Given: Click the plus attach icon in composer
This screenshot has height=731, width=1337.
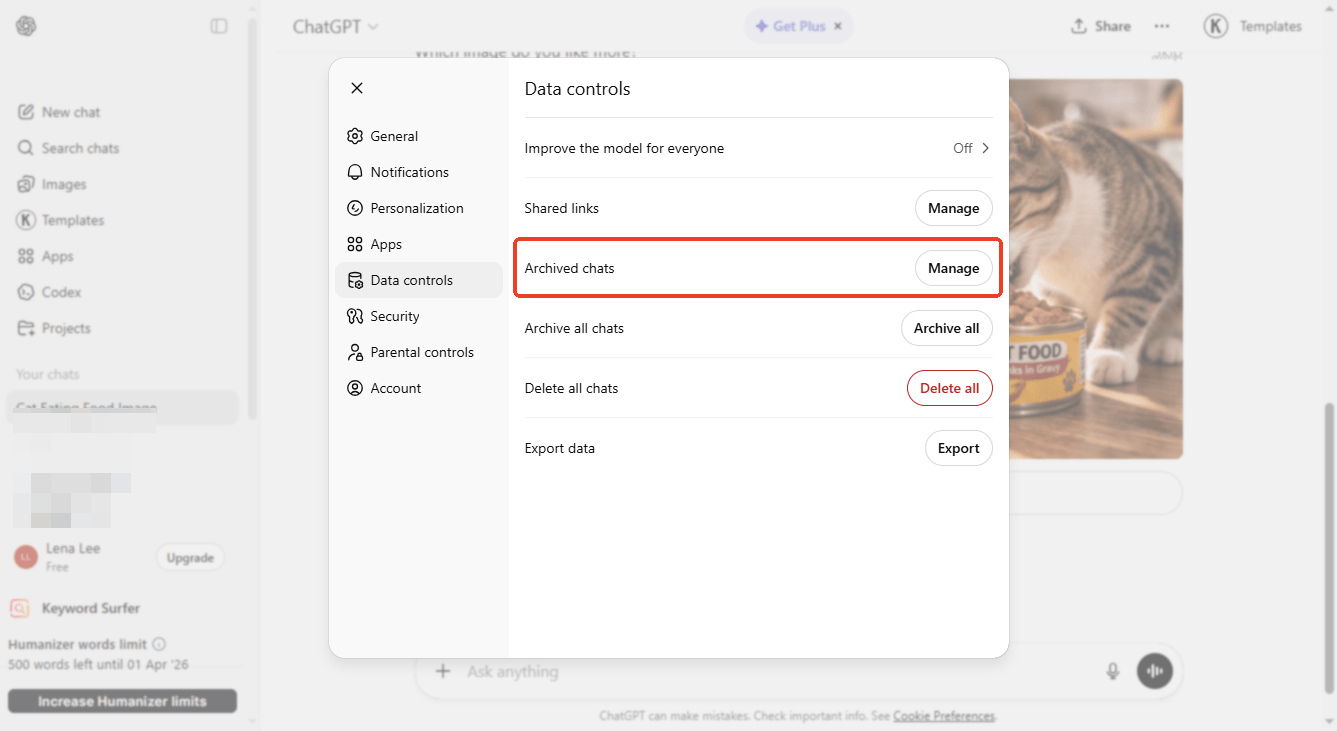Looking at the screenshot, I should coord(443,671).
